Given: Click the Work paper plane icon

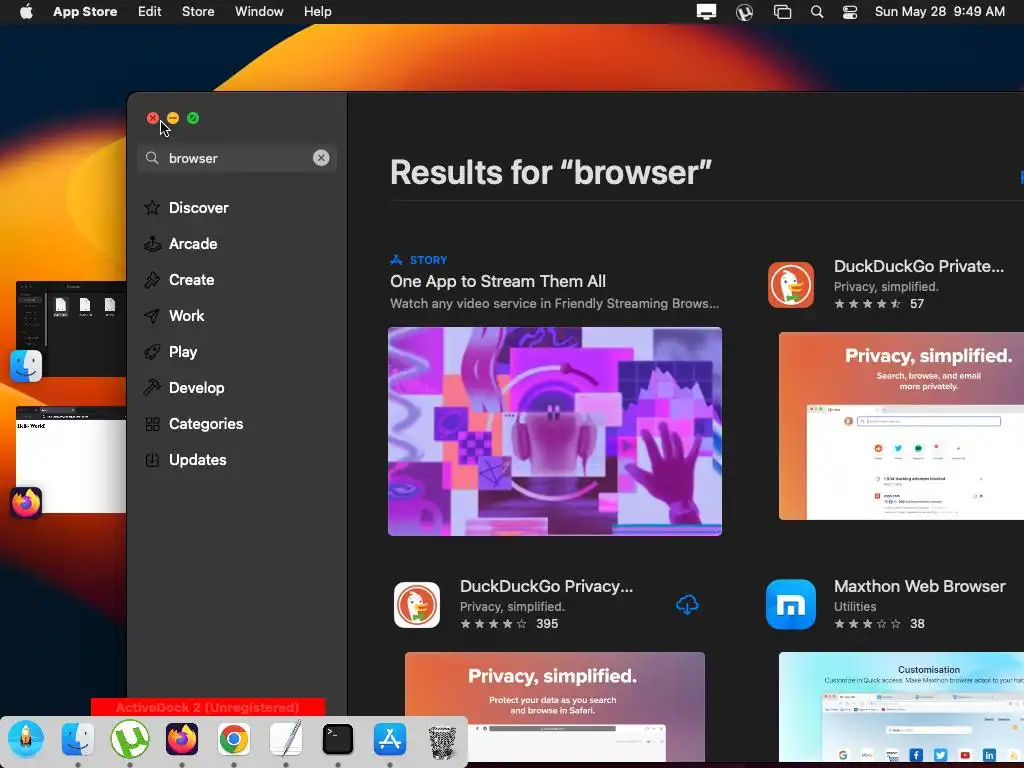Looking at the screenshot, I should click(x=152, y=315).
